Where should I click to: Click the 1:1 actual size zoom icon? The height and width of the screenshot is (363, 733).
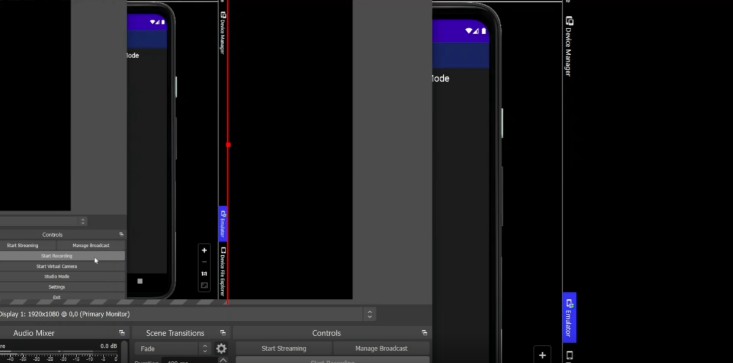[204, 274]
